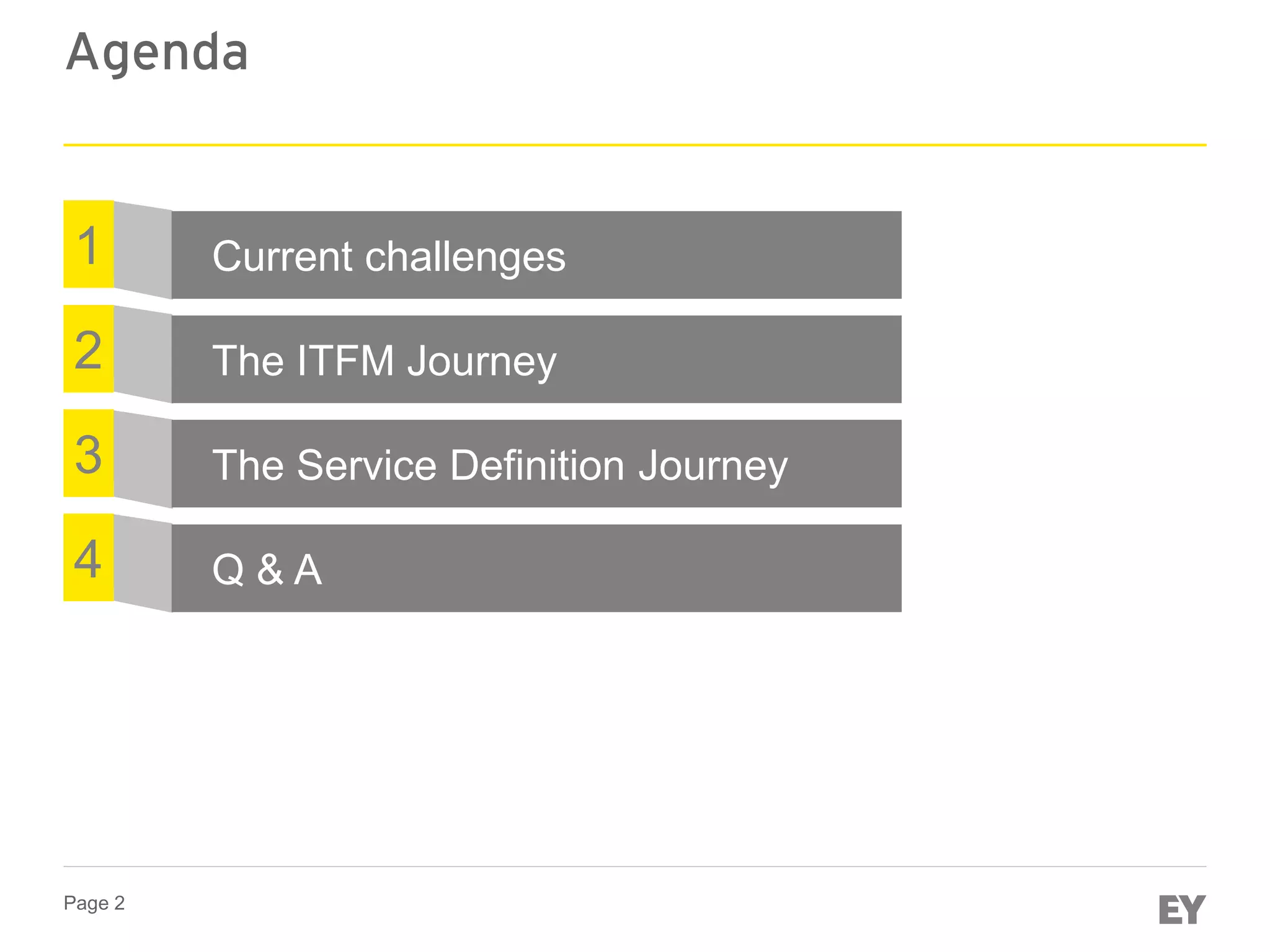Screen dimensions: 1270x952
Task: Select the yellow number 1 tile
Action: [89, 244]
